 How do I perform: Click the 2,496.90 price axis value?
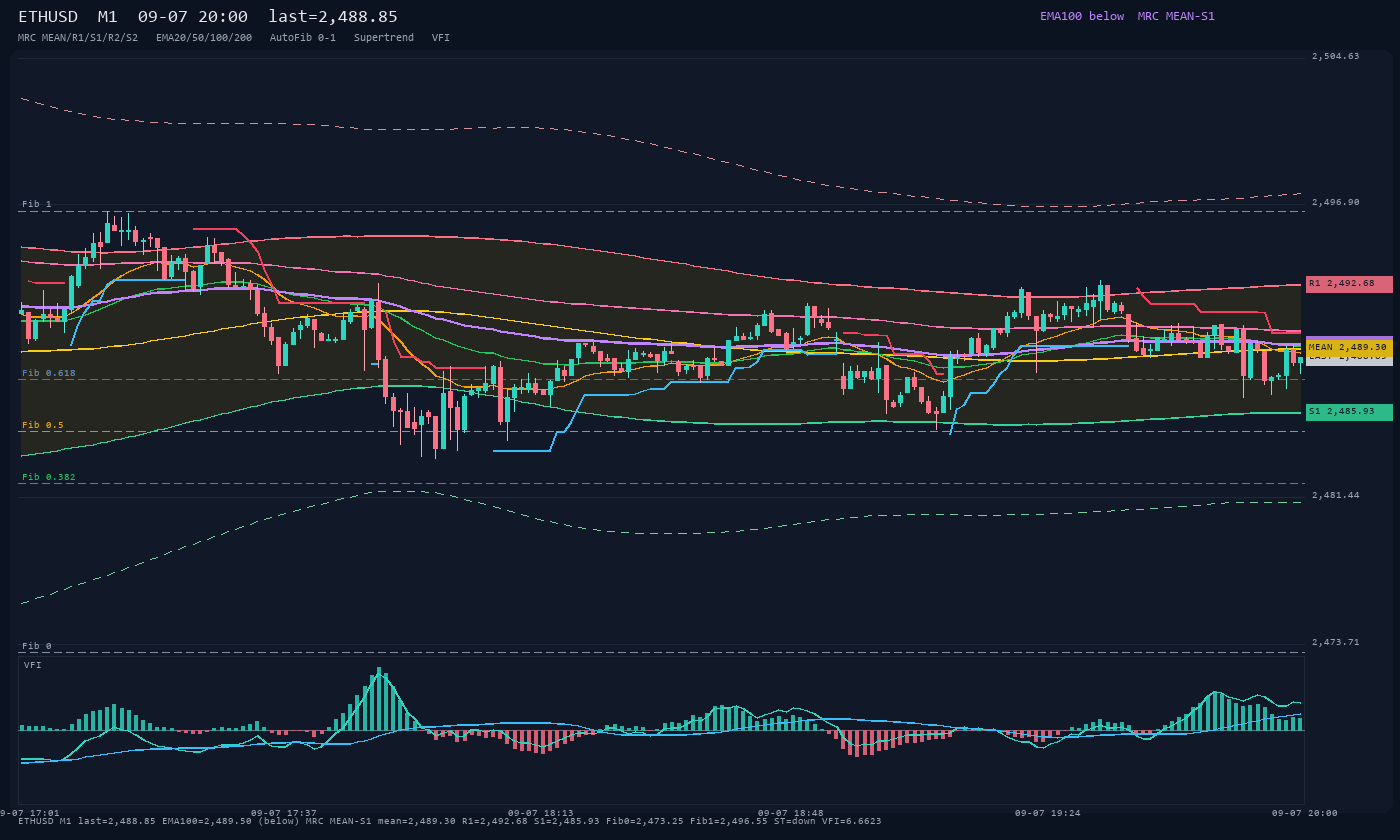(1335, 202)
